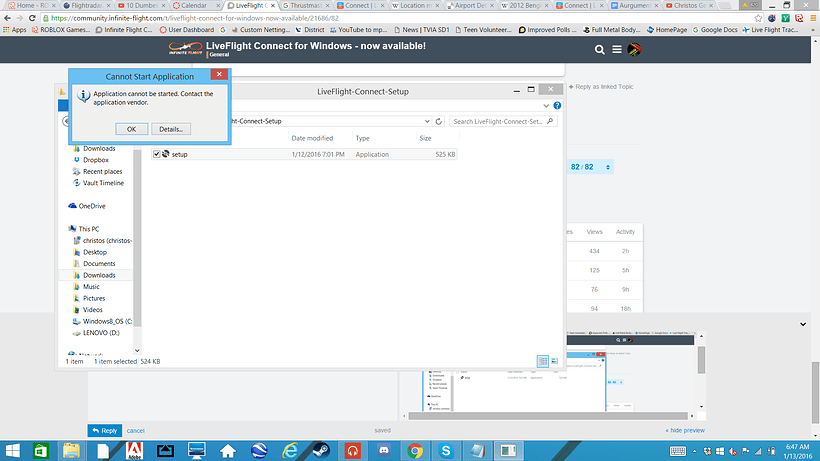Go back in Chrome
This screenshot has width=820, height=461.
7,18
